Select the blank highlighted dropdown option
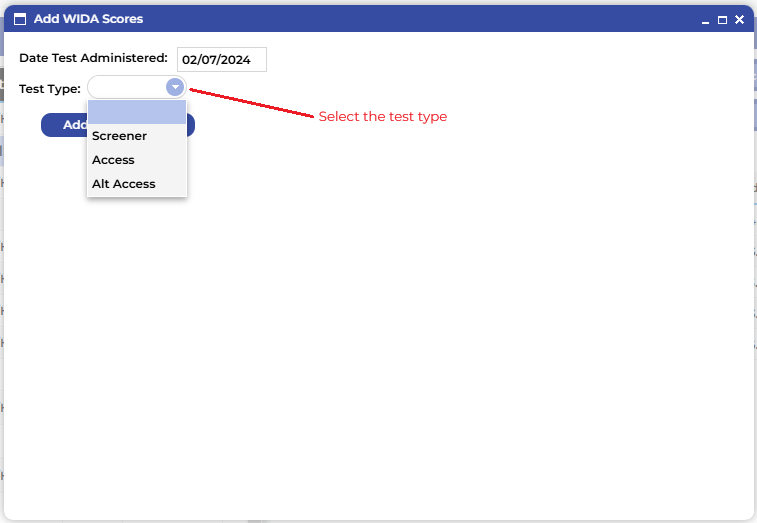 (x=136, y=112)
